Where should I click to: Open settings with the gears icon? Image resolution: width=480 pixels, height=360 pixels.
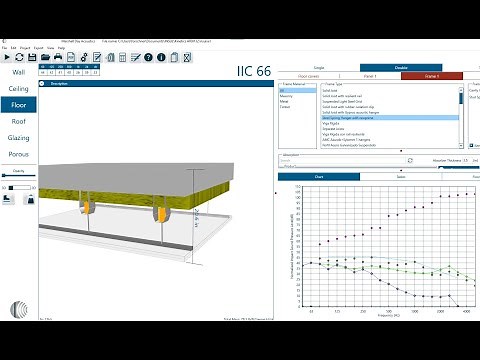pyautogui.click(x=84, y=57)
